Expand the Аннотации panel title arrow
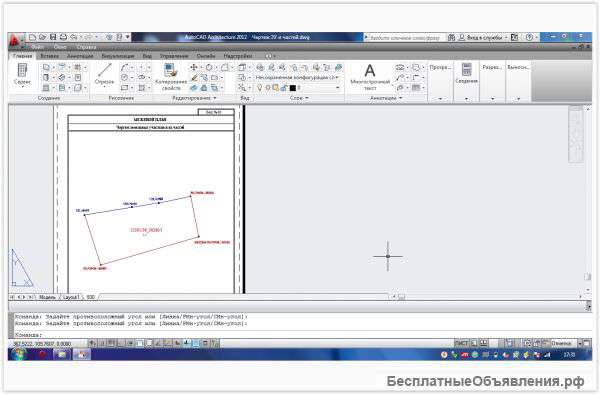Screen dimensions: 600x394 pyautogui.click(x=401, y=98)
